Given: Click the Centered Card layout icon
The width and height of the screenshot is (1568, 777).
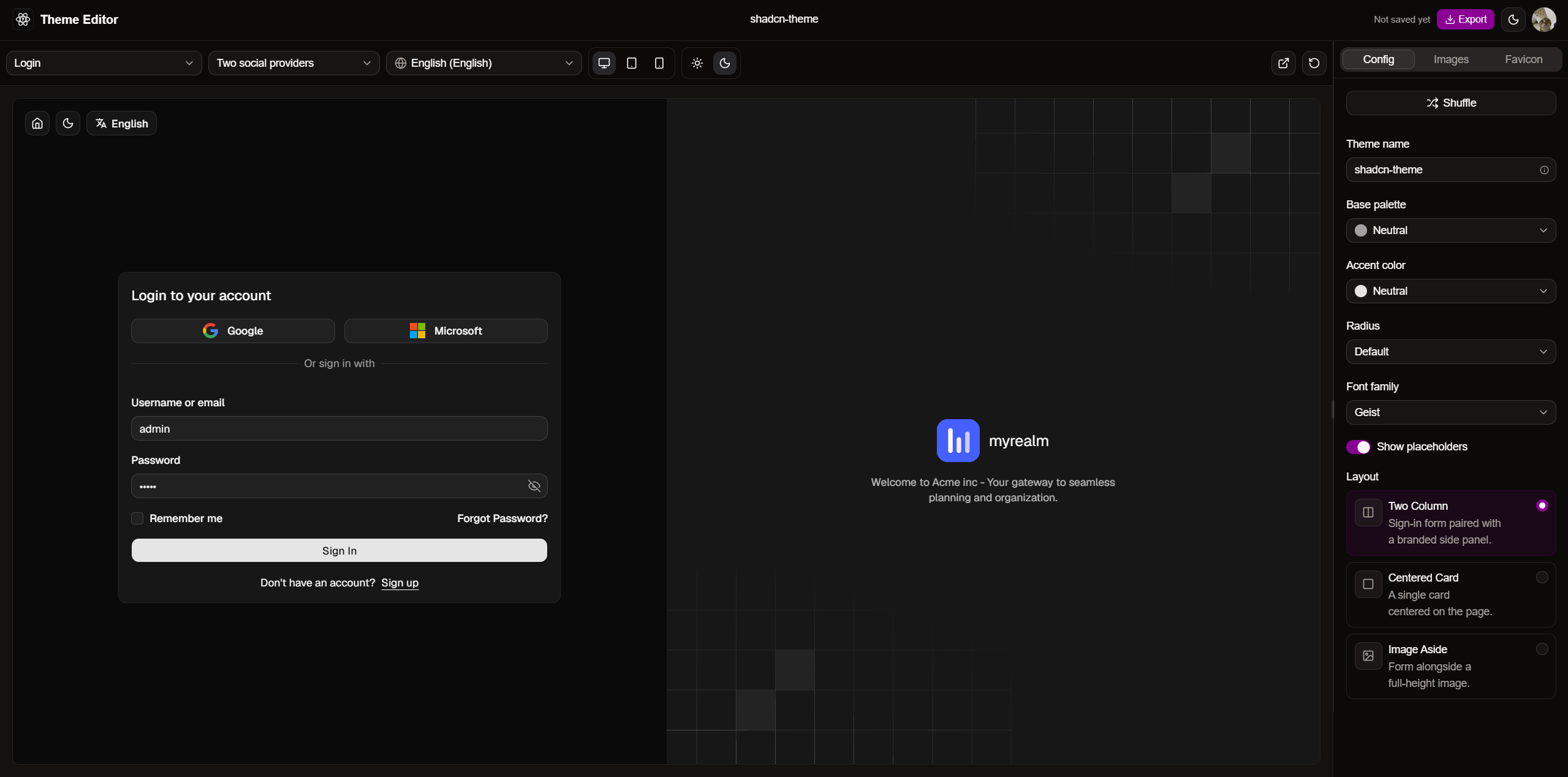Looking at the screenshot, I should pos(1368,584).
